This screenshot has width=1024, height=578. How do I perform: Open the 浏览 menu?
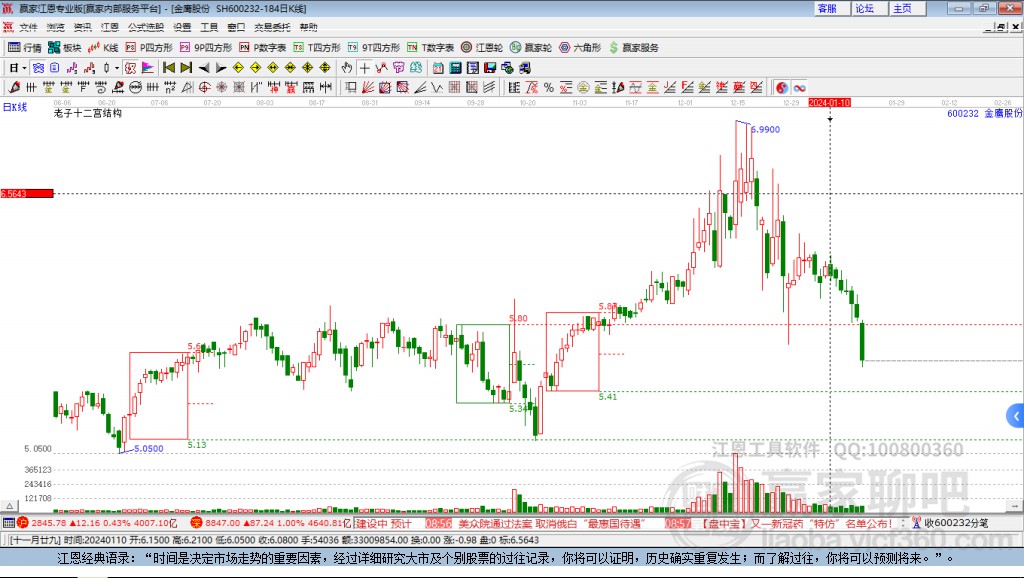56,27
